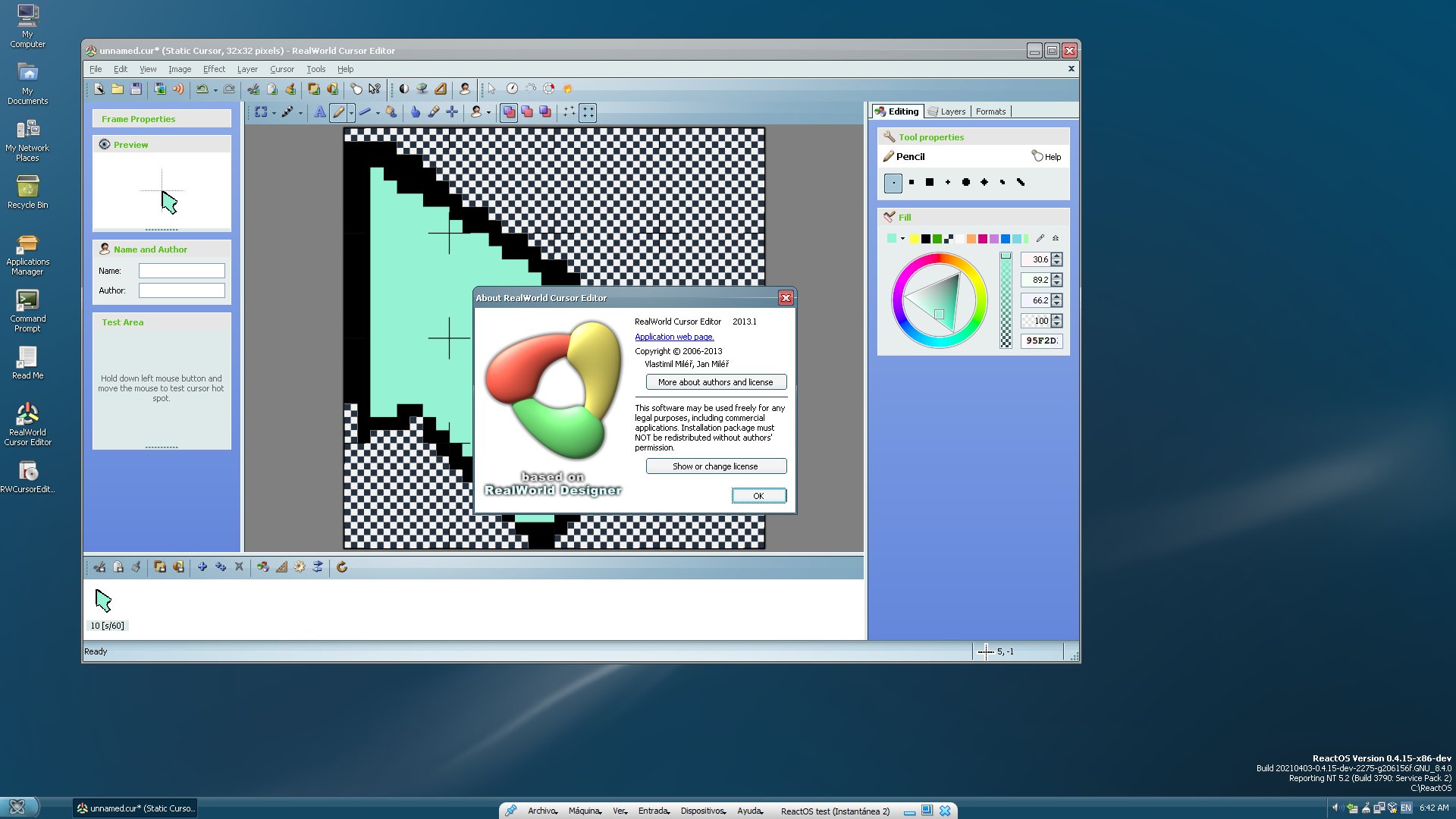Add frame with blue plus icon
The width and height of the screenshot is (1456, 819).
[x=202, y=566]
